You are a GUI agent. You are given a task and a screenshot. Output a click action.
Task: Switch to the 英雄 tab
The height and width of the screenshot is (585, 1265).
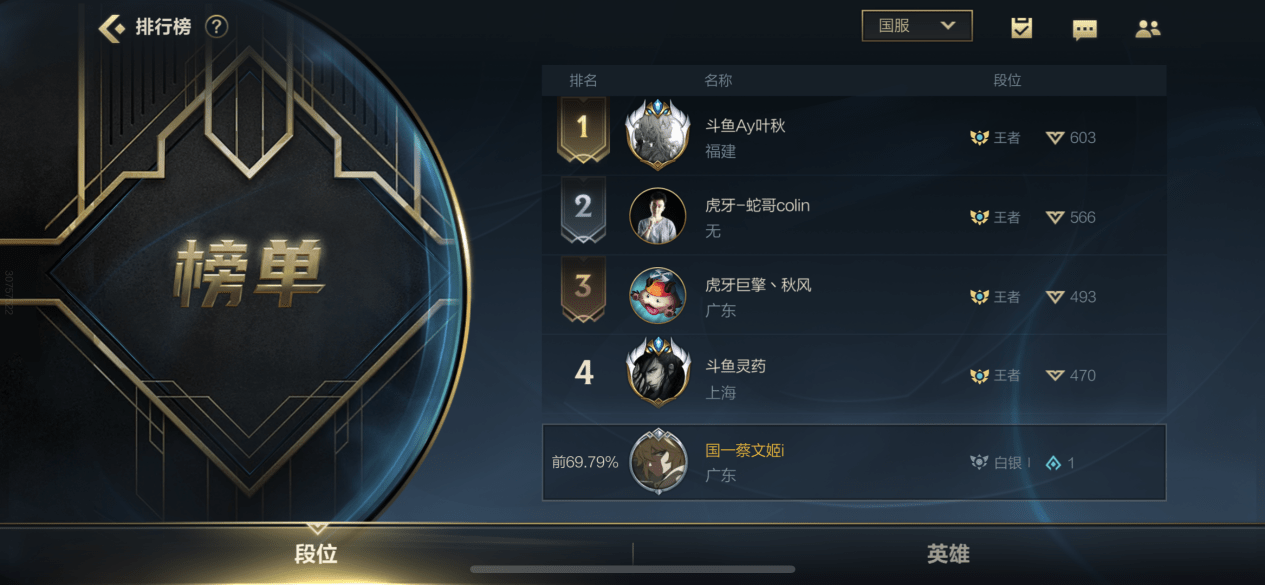[948, 554]
